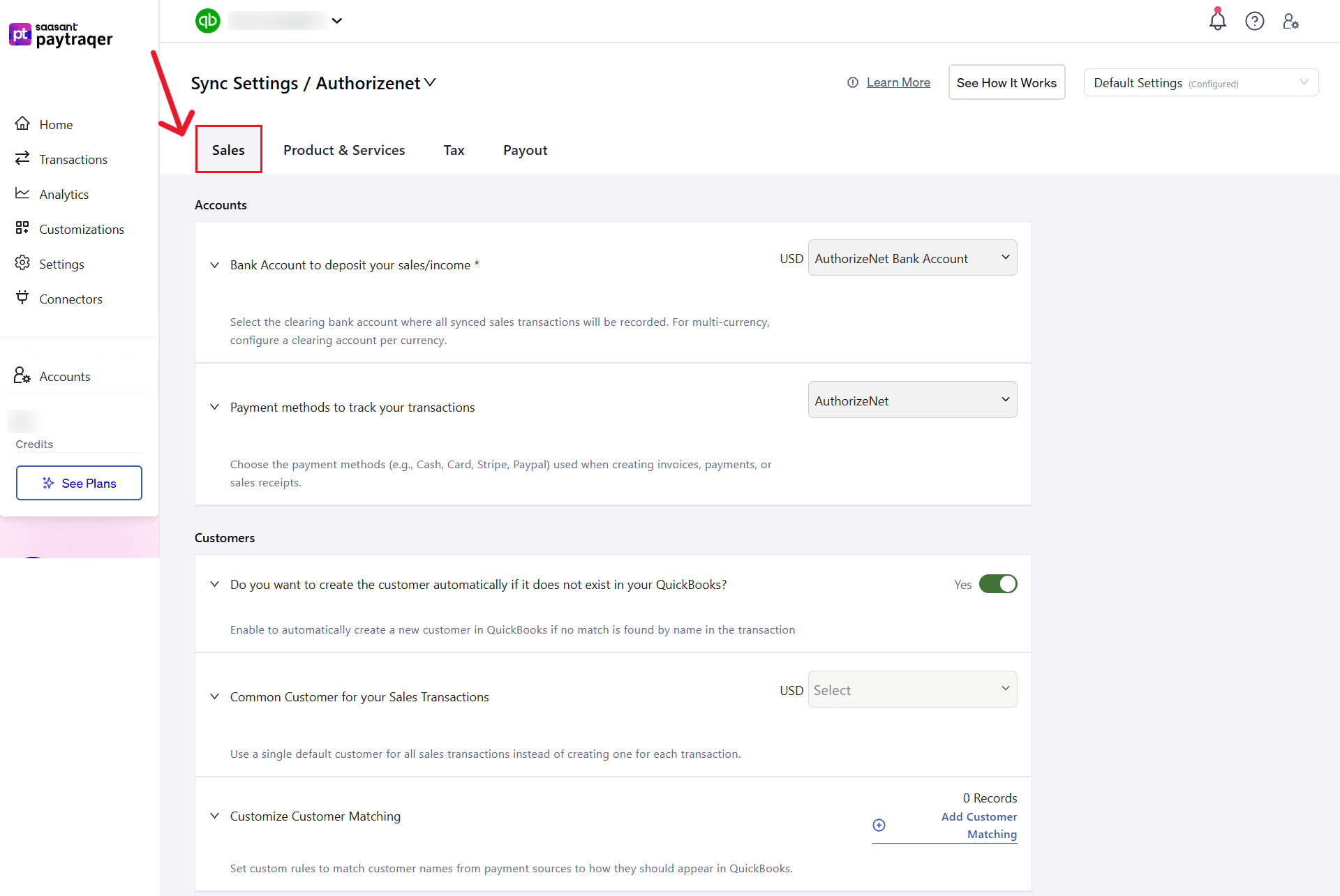This screenshot has width=1340, height=896.
Task: Click the Home icon in sidebar
Action: pyautogui.click(x=23, y=124)
